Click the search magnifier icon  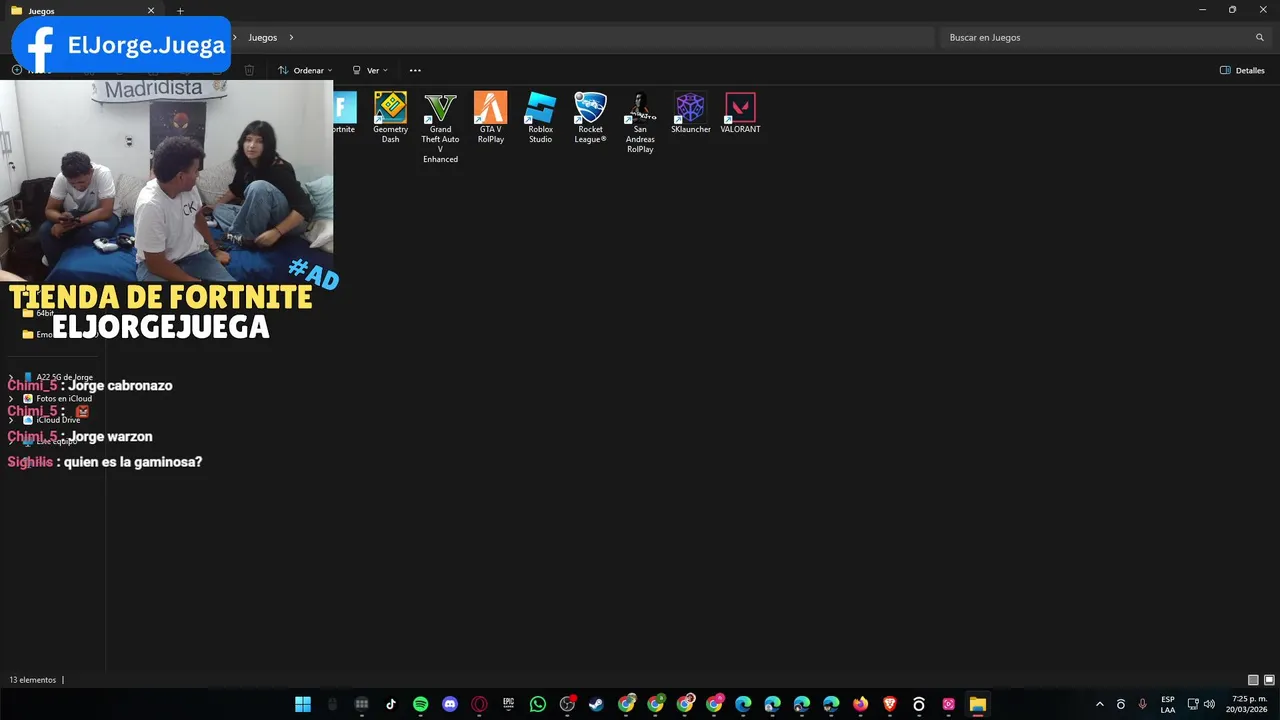coord(1260,37)
